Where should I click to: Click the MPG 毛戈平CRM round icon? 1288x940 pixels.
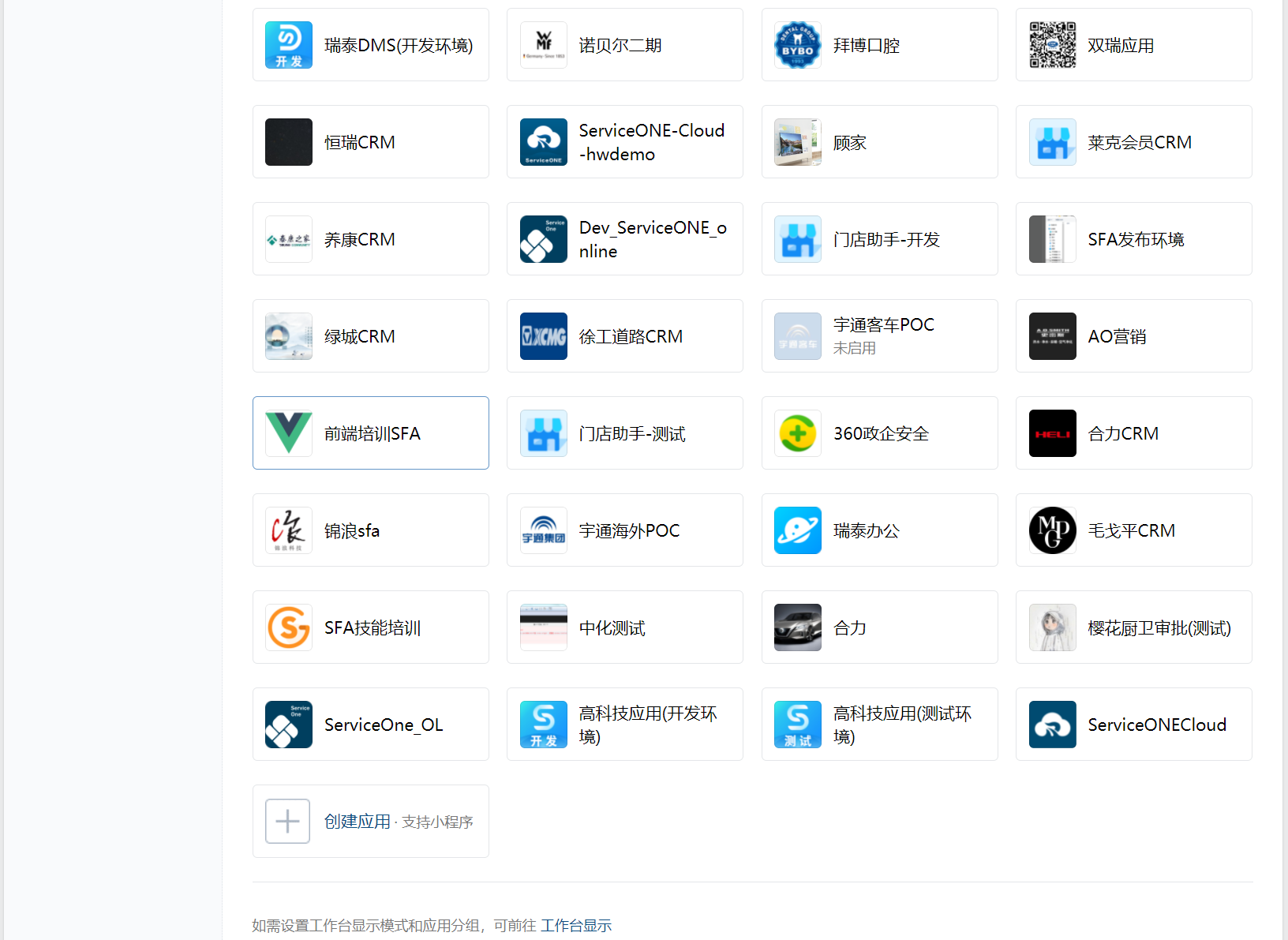point(1053,530)
